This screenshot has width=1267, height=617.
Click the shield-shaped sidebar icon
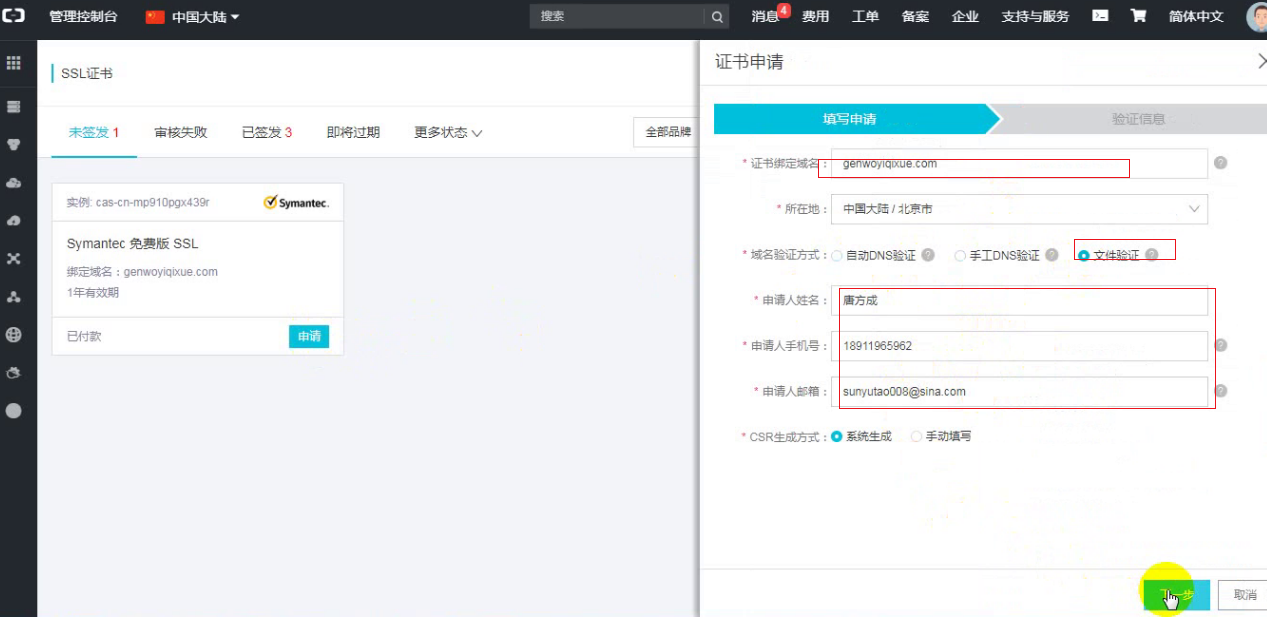click(x=14, y=144)
